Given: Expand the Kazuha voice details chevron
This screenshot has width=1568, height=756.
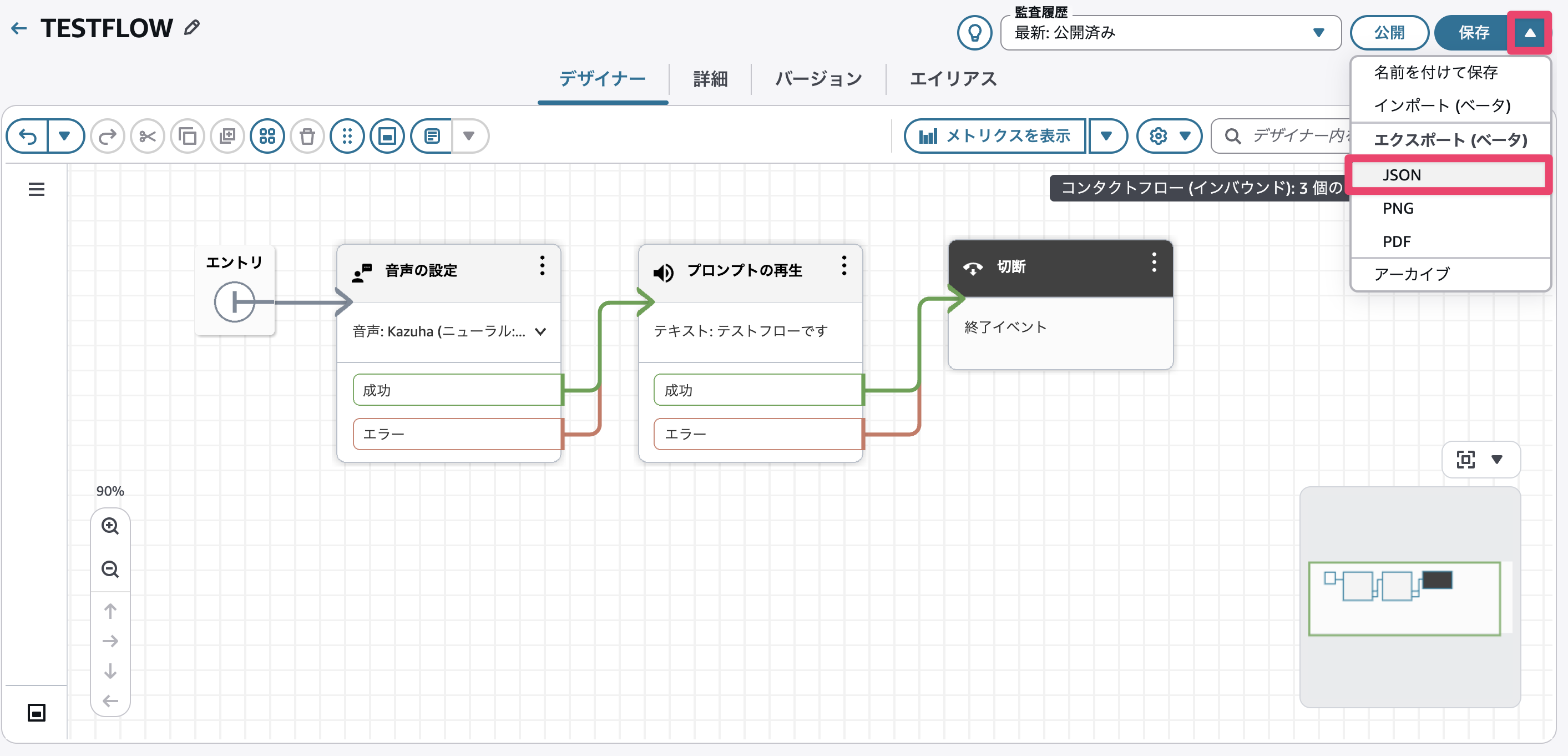Looking at the screenshot, I should coord(540,332).
